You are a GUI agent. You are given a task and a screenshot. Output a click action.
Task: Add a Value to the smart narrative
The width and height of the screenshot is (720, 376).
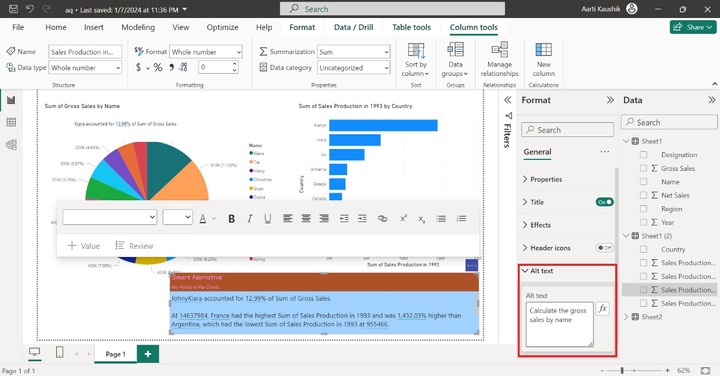click(84, 246)
